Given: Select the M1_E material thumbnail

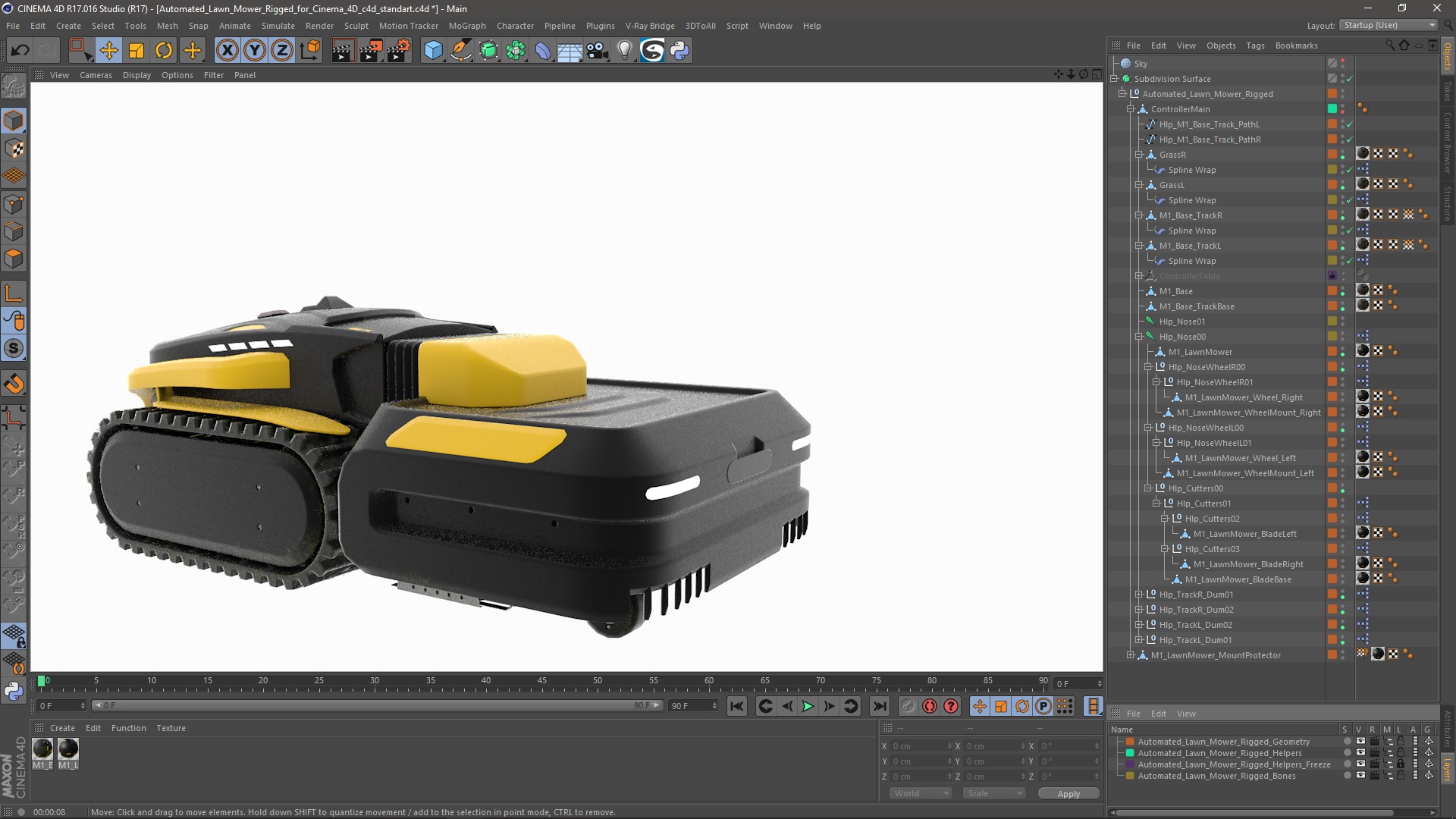Looking at the screenshot, I should point(42,749).
